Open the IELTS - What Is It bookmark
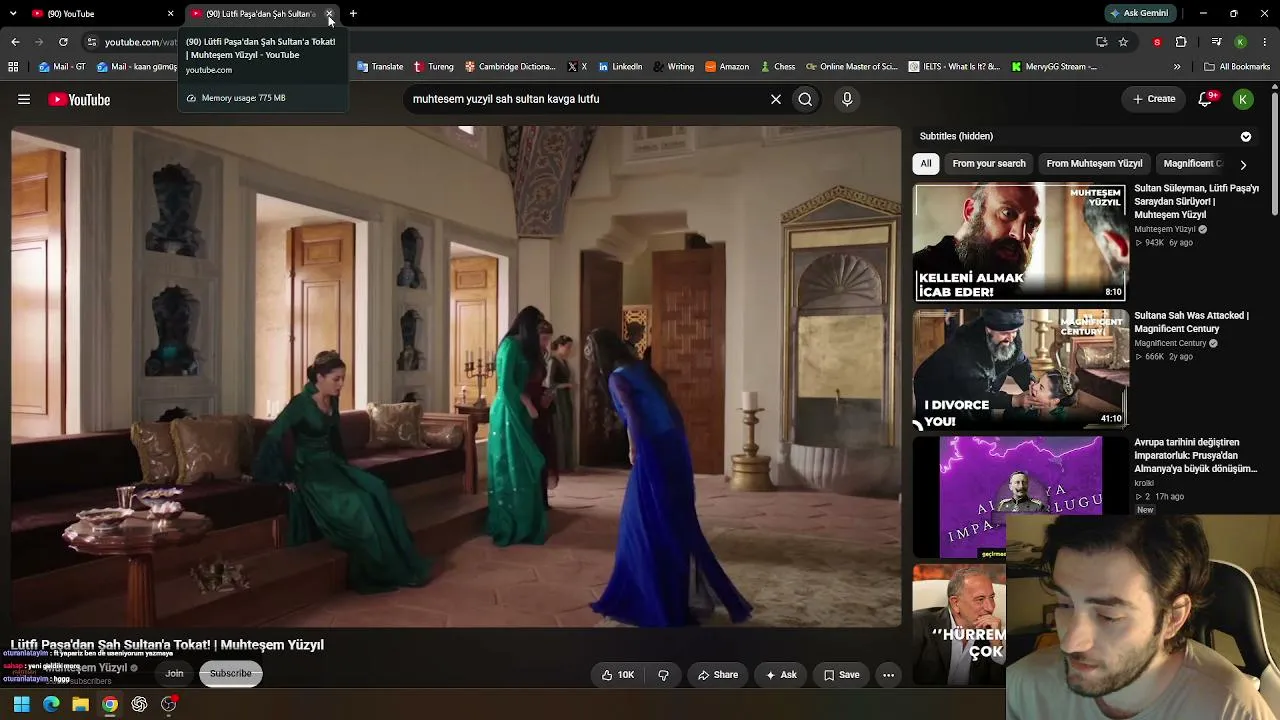Viewport: 1280px width, 720px height. tap(954, 67)
